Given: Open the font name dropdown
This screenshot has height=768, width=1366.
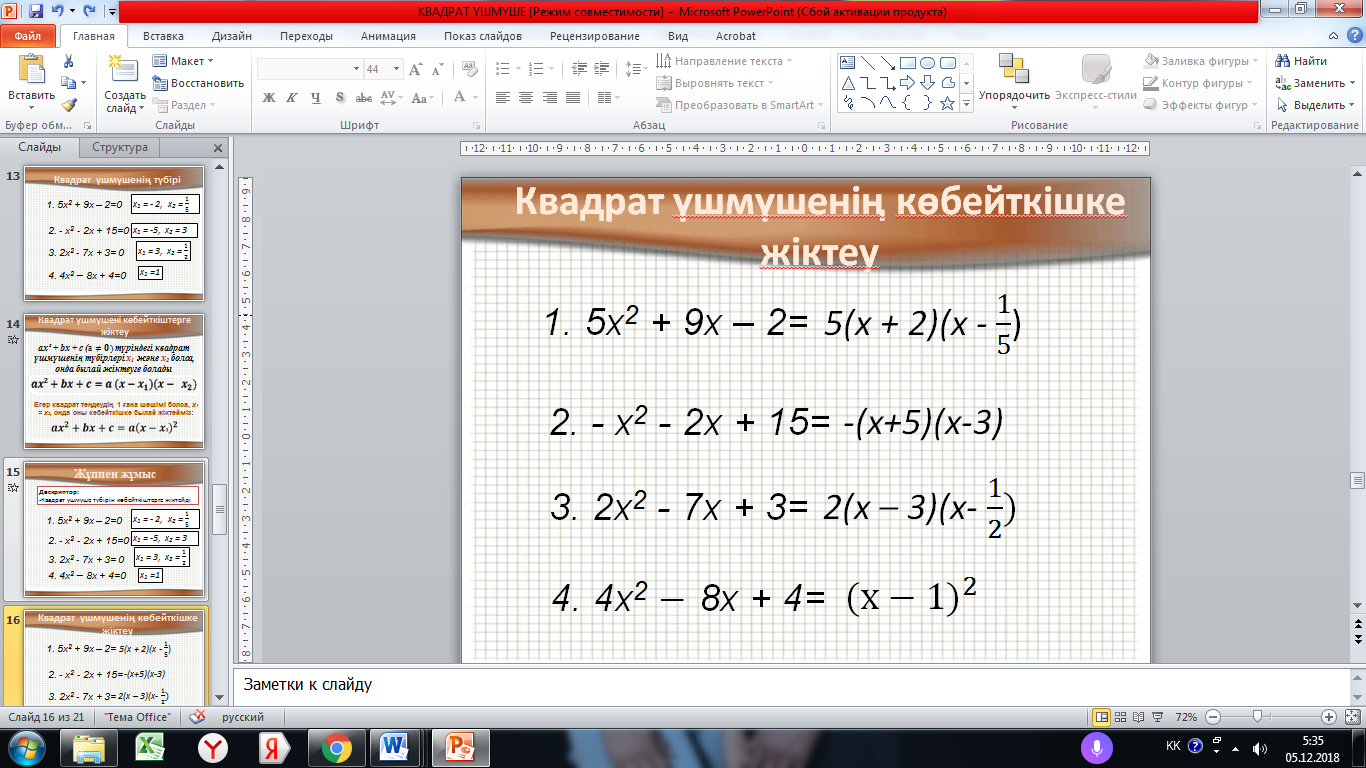Looking at the screenshot, I should [x=356, y=69].
